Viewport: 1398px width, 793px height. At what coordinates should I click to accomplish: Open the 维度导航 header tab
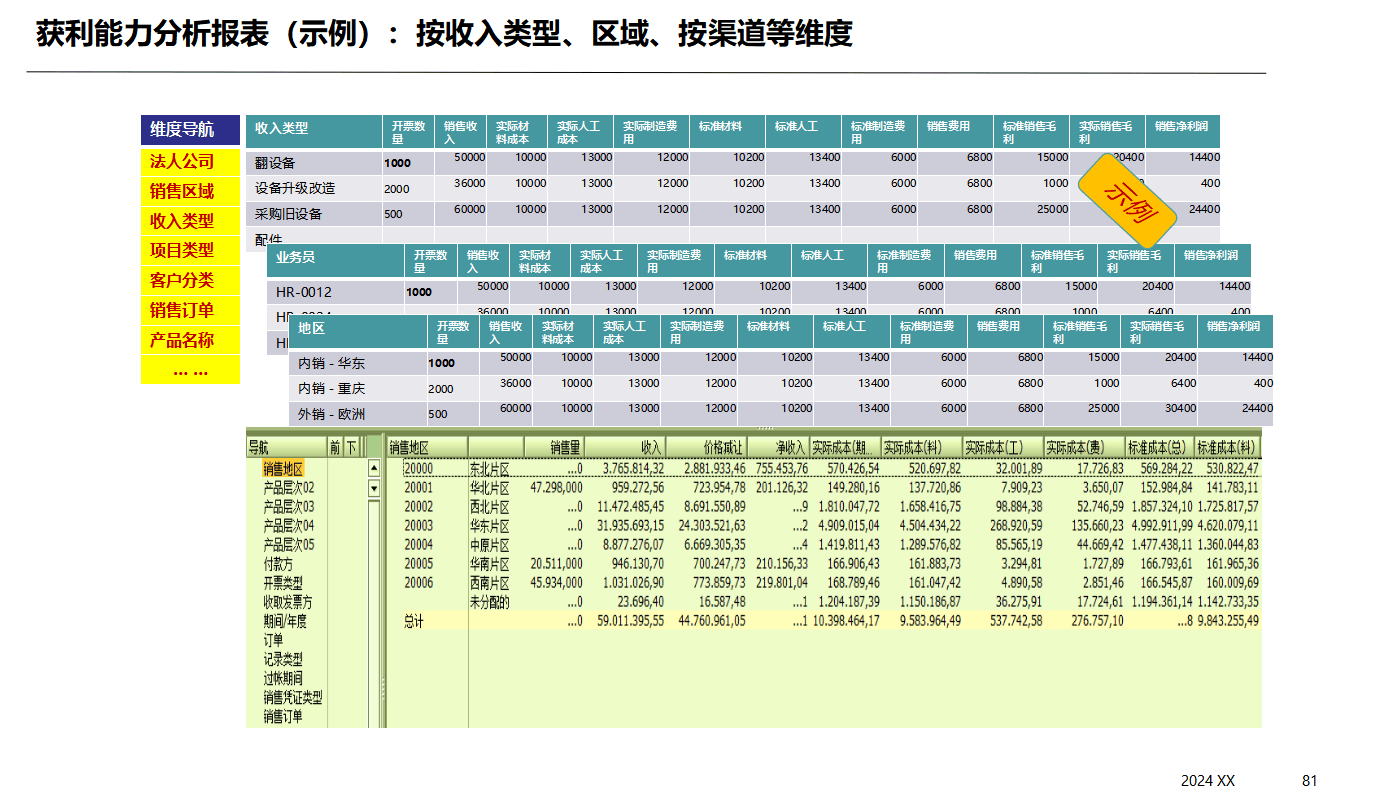[x=191, y=130]
